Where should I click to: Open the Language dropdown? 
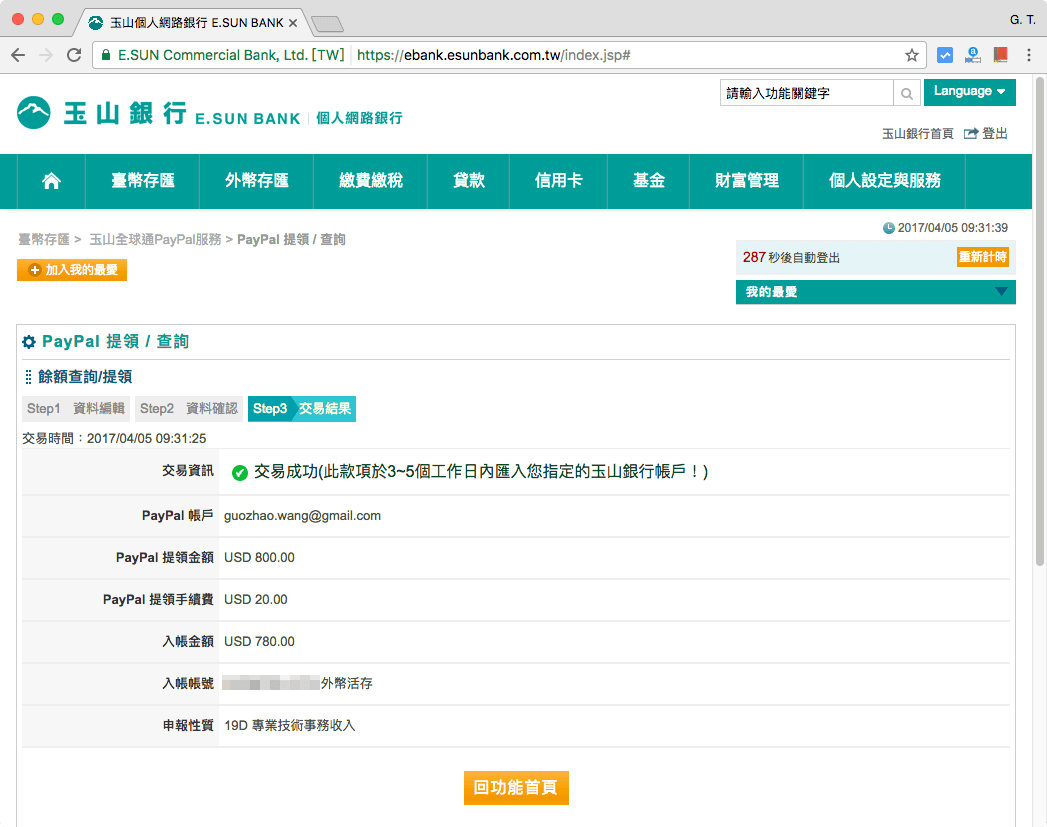click(969, 91)
